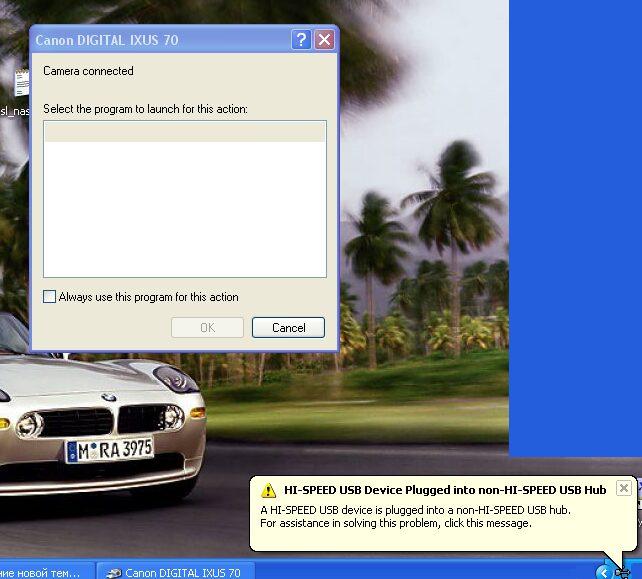Close the Canon DIGITAL IXUS 70 dialog
This screenshot has height=579, width=642.
click(x=324, y=40)
